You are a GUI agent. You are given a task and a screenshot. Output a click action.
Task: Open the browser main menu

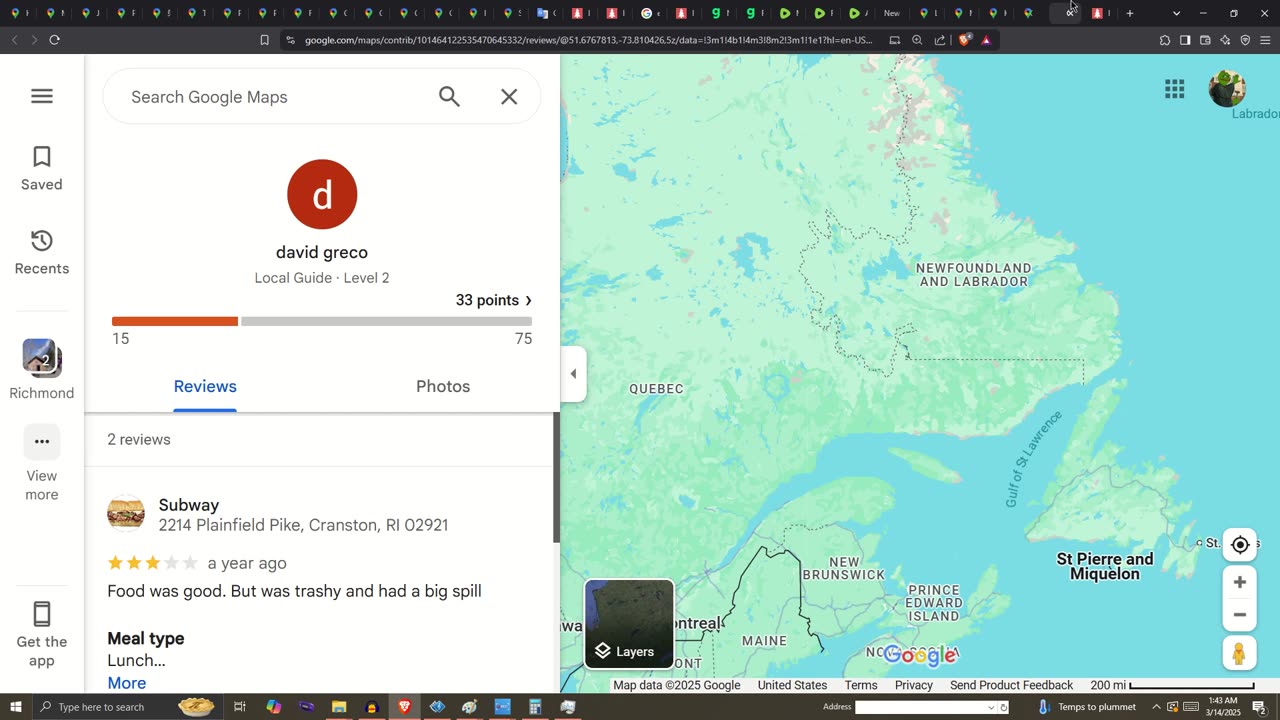[x=1265, y=40]
